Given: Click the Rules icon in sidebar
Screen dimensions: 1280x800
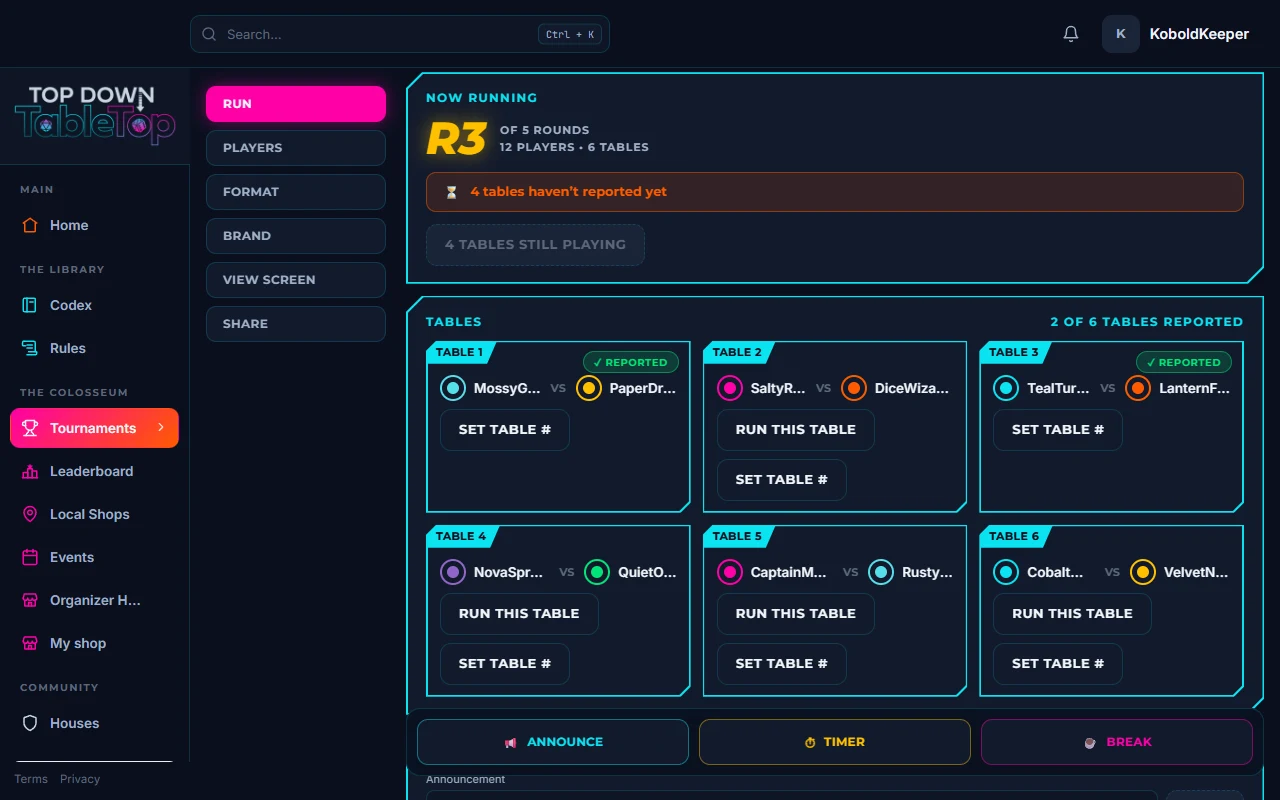Looking at the screenshot, I should click(x=30, y=348).
